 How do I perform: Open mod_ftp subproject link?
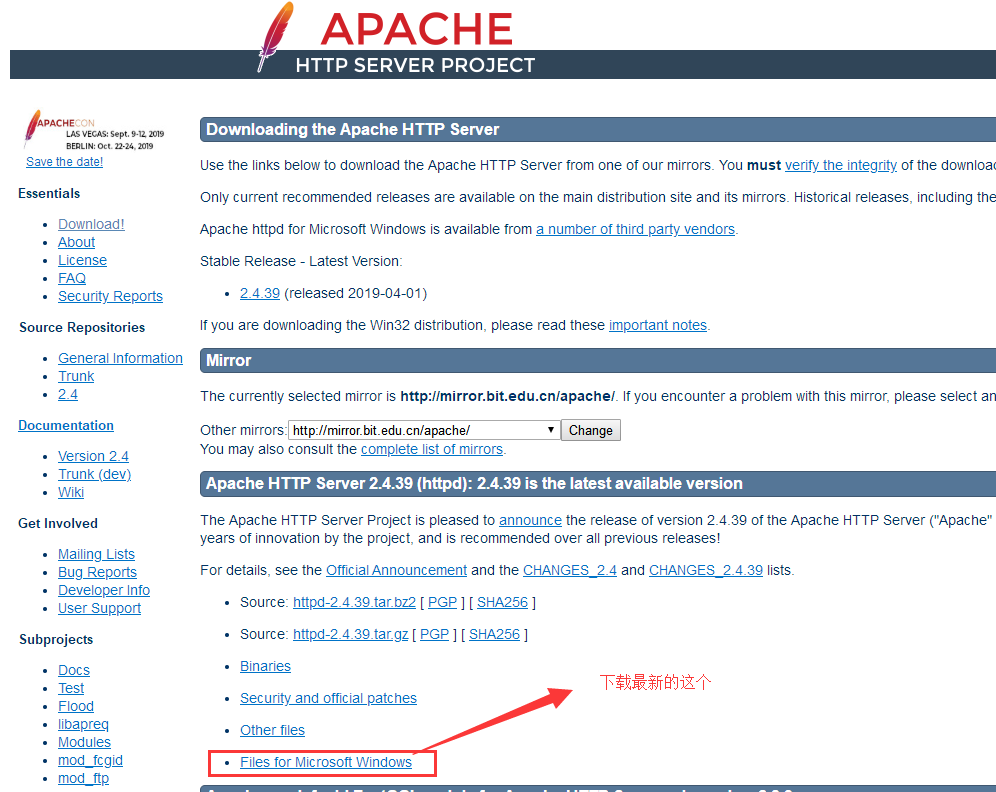pyautogui.click(x=83, y=778)
